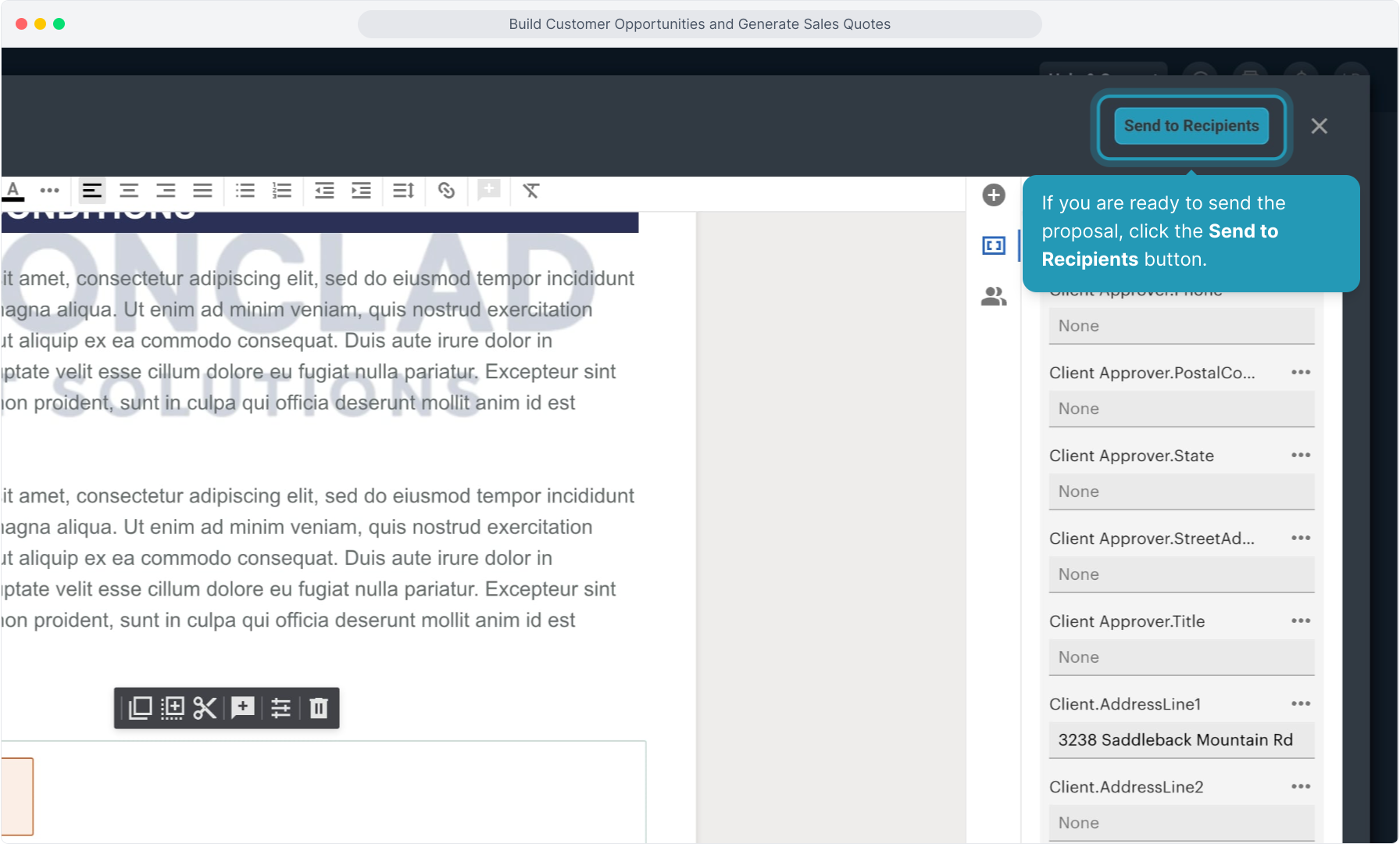Edit the Client Approver.StreetAddress value field
The image size is (1400, 844).
(x=1181, y=574)
